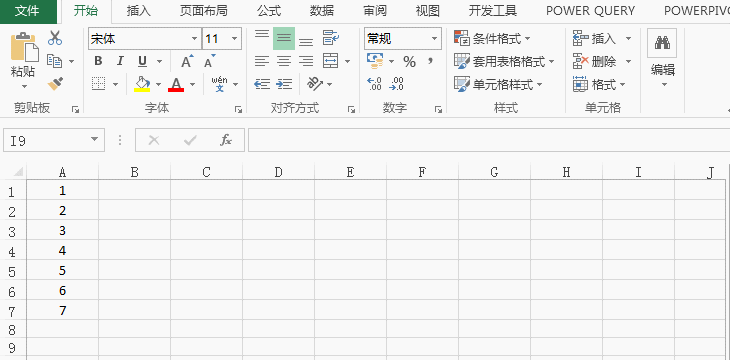Expand borders dropdown arrow

point(115,84)
